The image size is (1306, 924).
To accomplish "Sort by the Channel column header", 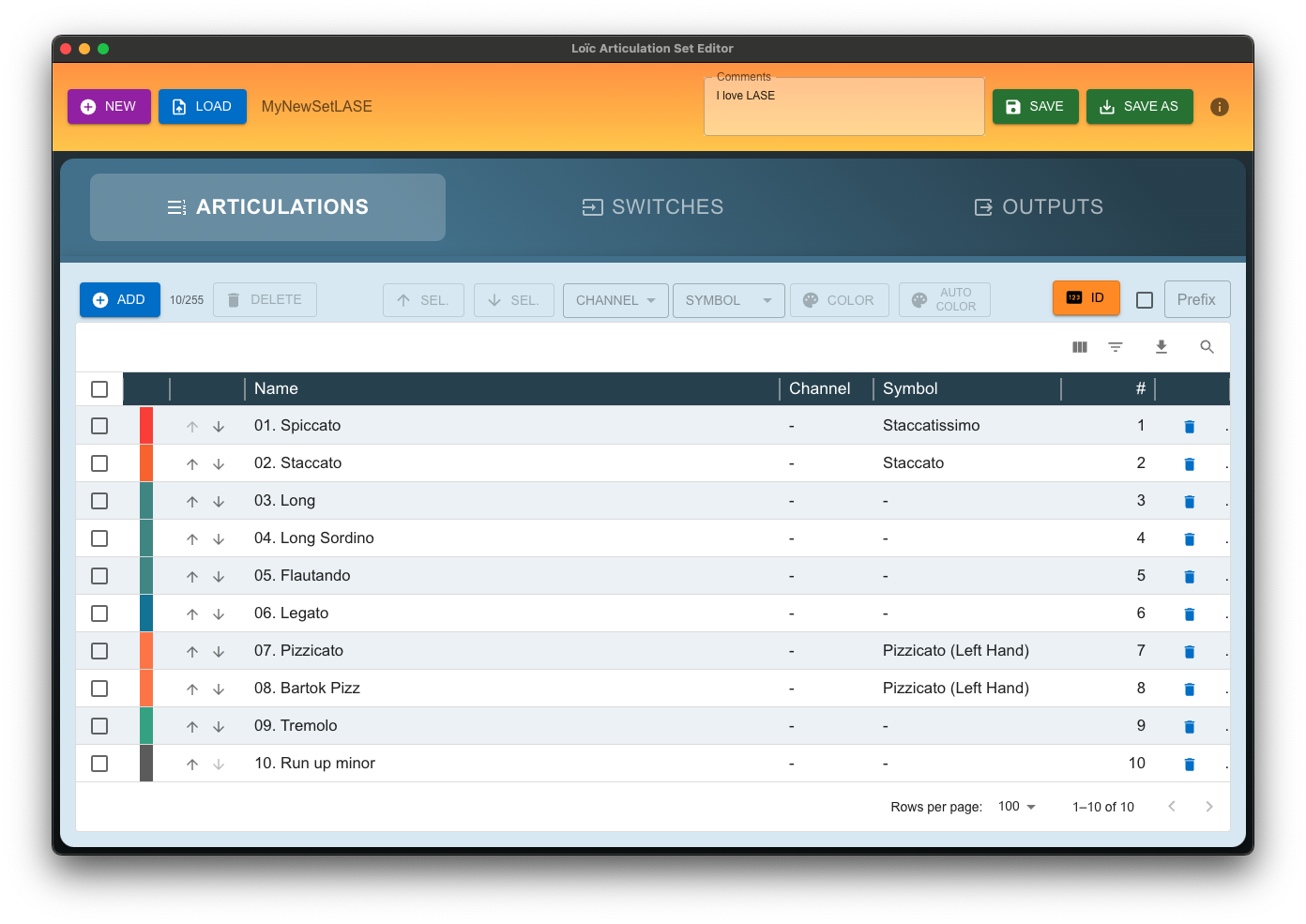I will tap(819, 388).
